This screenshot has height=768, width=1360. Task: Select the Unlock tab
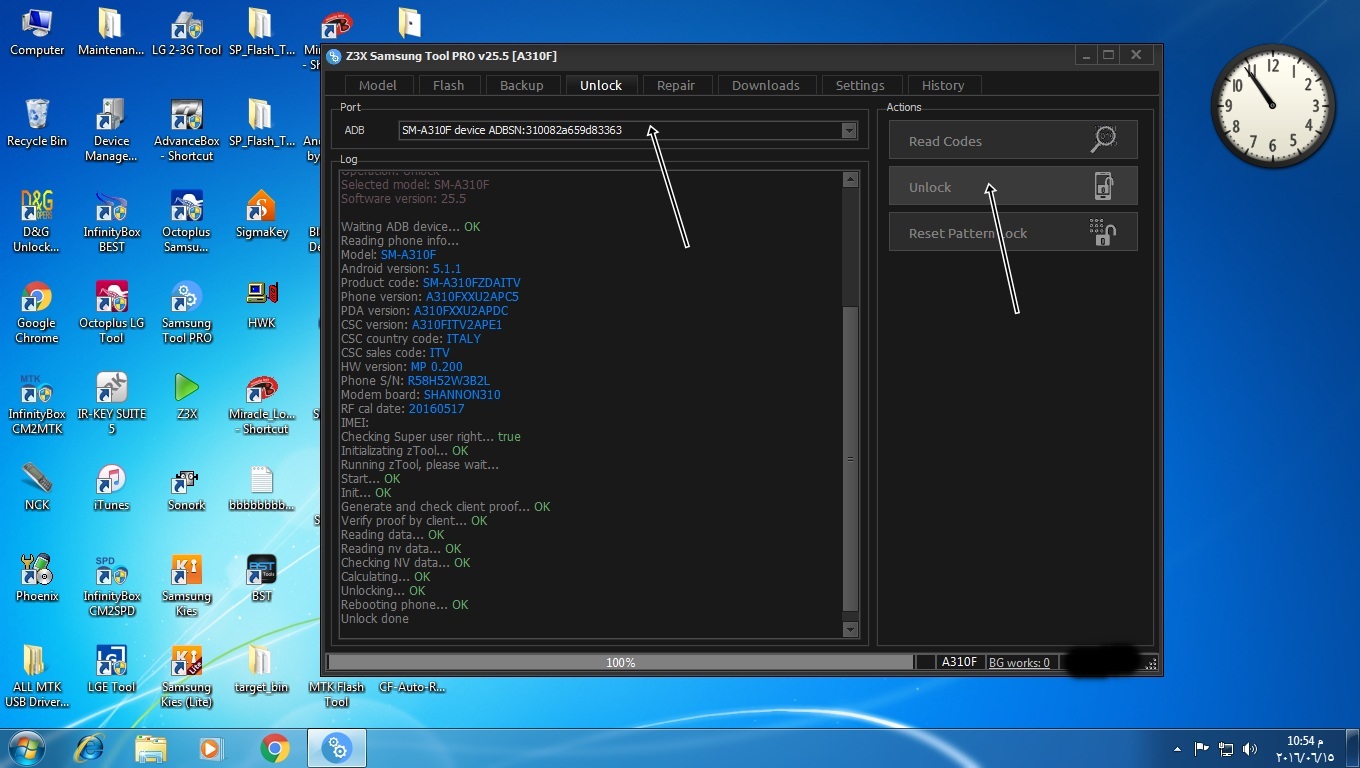pos(601,85)
